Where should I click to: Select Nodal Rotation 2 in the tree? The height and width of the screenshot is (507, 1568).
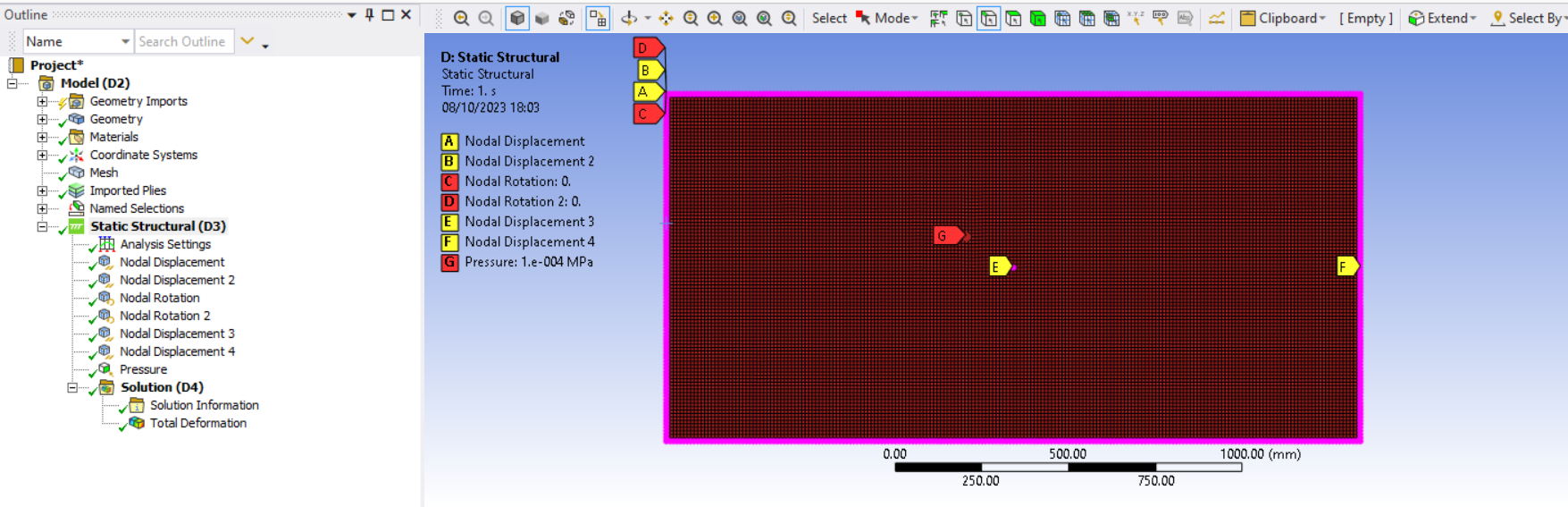[164, 316]
